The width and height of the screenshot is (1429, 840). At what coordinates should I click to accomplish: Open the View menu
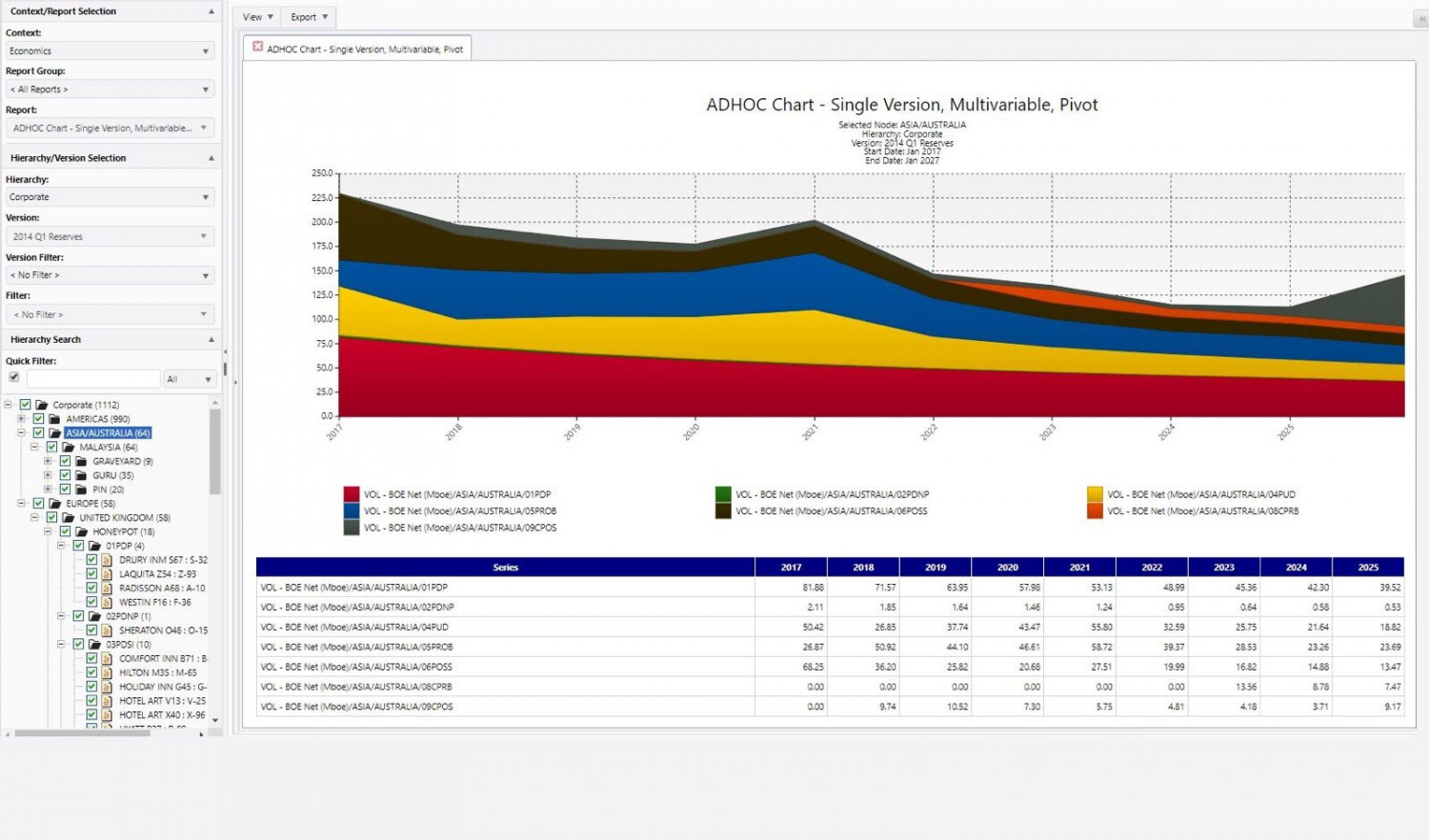(x=257, y=17)
